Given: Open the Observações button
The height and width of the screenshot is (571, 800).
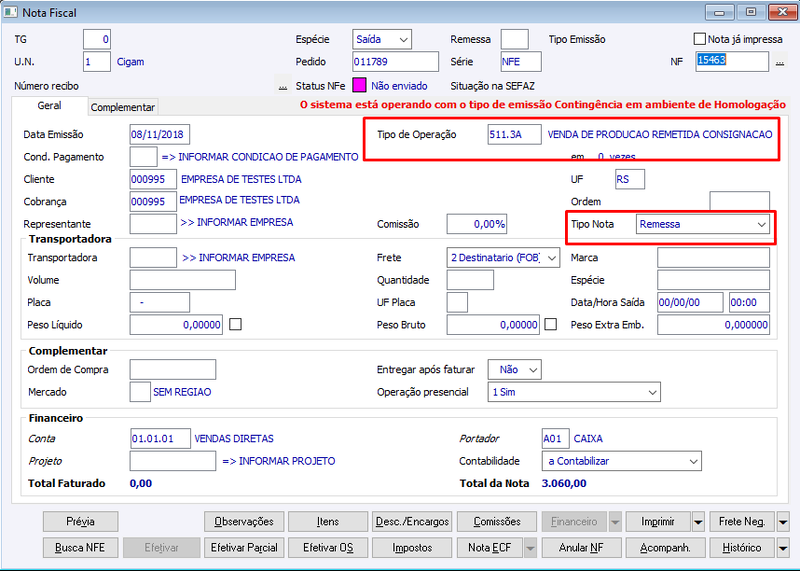Looking at the screenshot, I should (244, 522).
